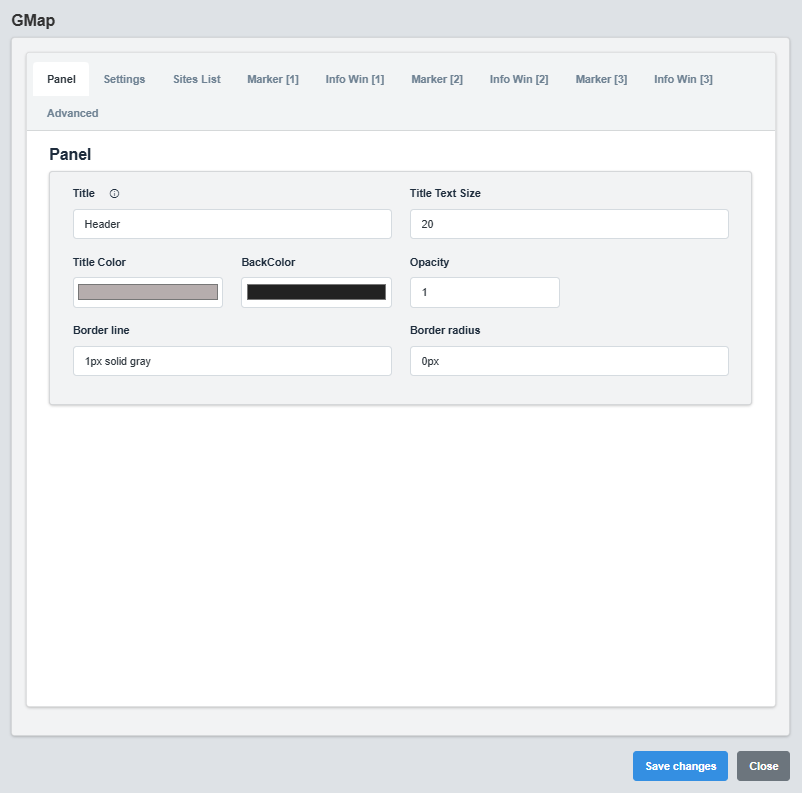Click the info icon next to Title

tap(114, 193)
